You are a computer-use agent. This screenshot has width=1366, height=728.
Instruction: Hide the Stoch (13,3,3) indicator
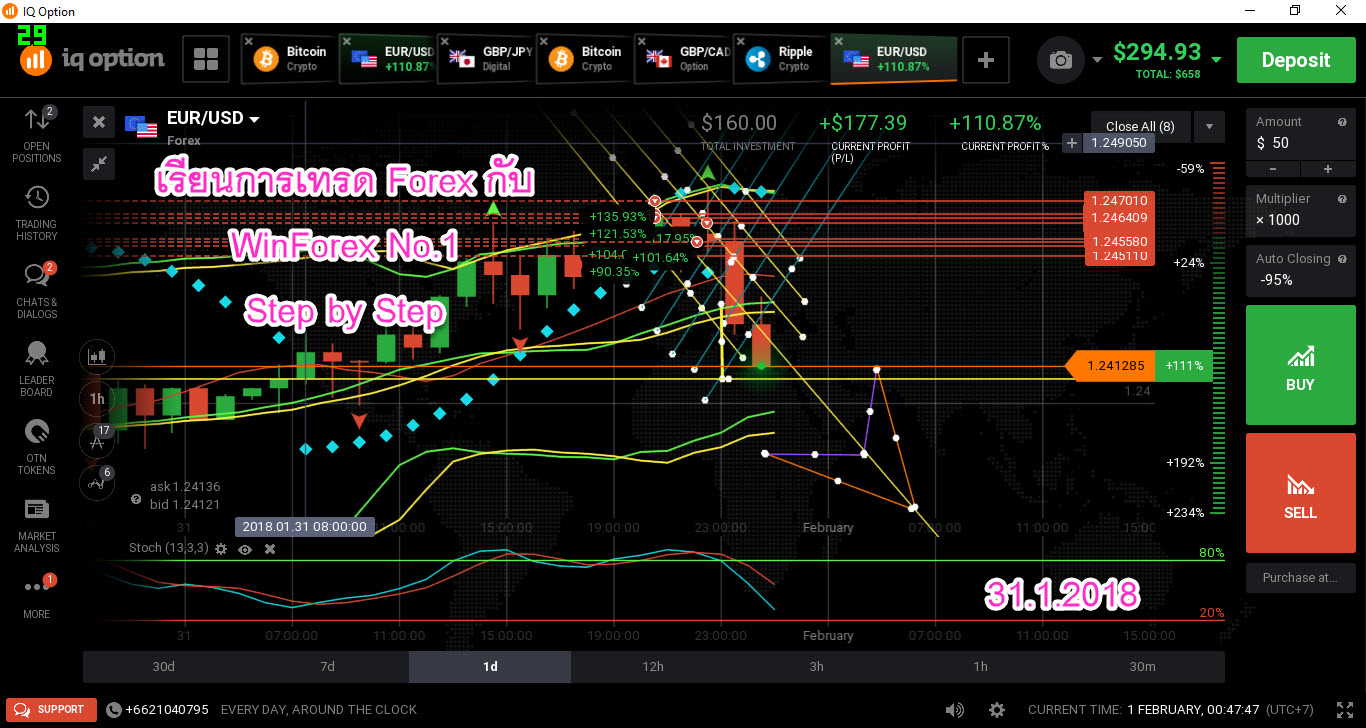point(244,548)
